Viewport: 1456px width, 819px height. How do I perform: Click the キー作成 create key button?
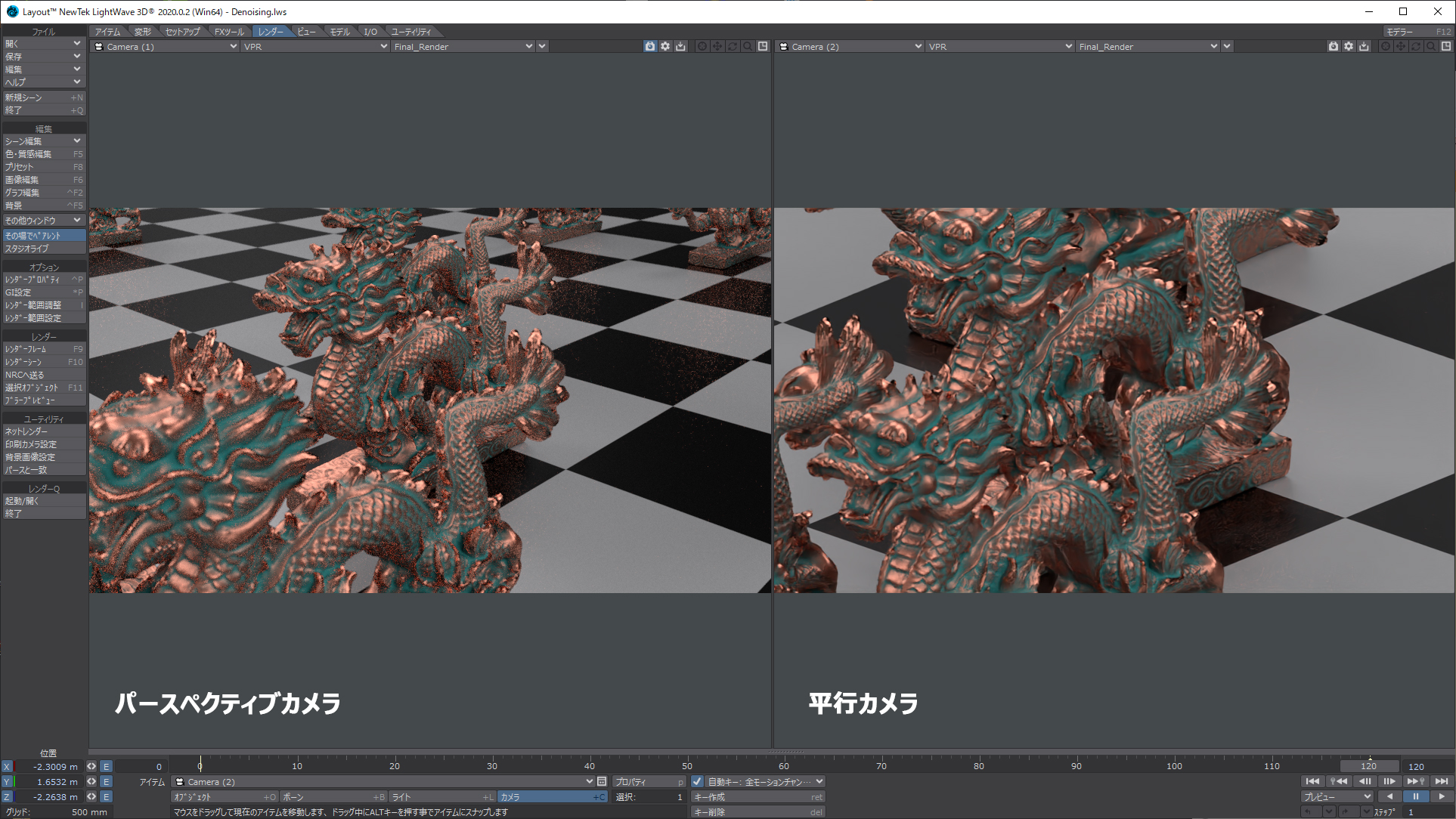click(757, 796)
